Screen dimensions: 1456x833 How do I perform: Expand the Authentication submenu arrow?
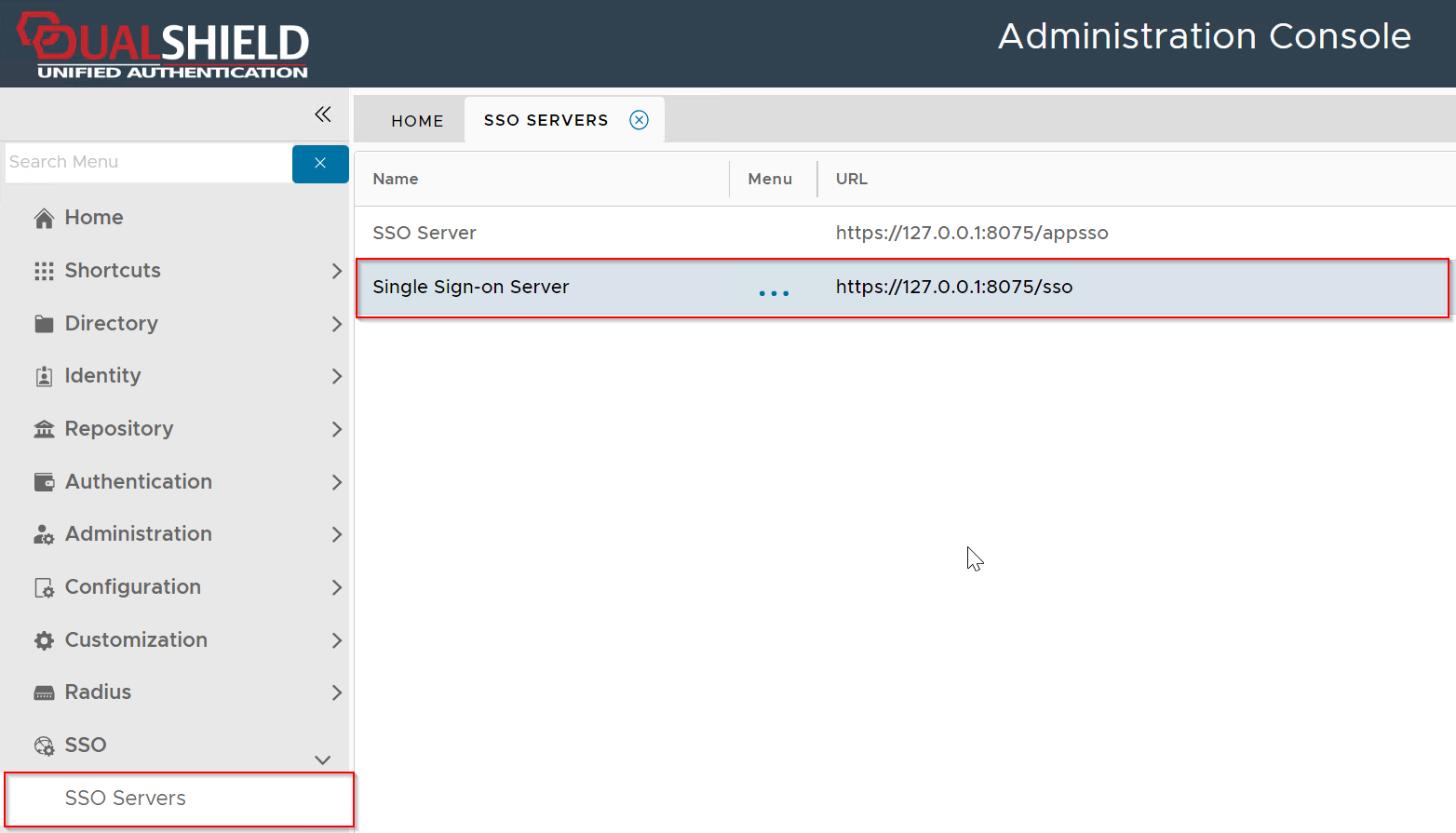click(336, 482)
